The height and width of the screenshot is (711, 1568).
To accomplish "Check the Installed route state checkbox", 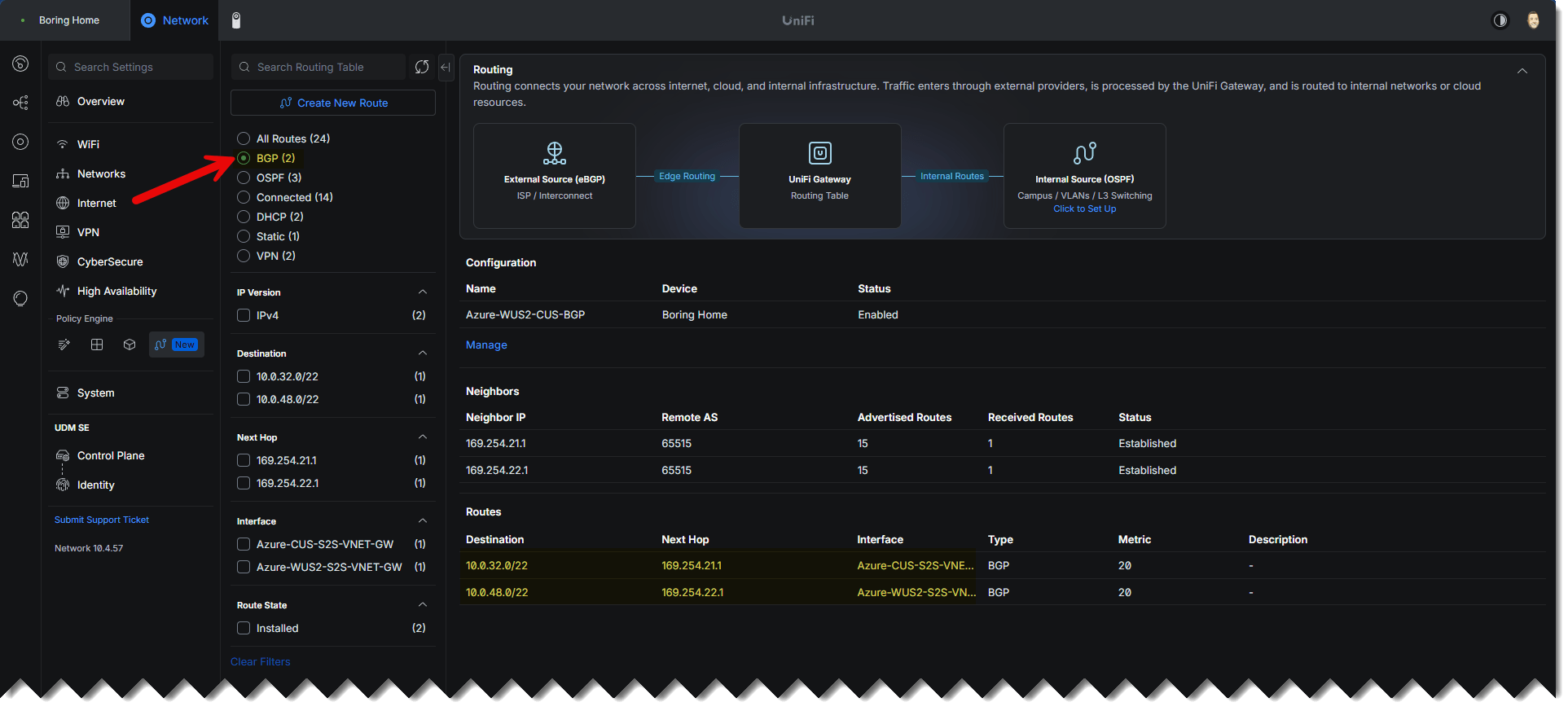I will pyautogui.click(x=244, y=628).
